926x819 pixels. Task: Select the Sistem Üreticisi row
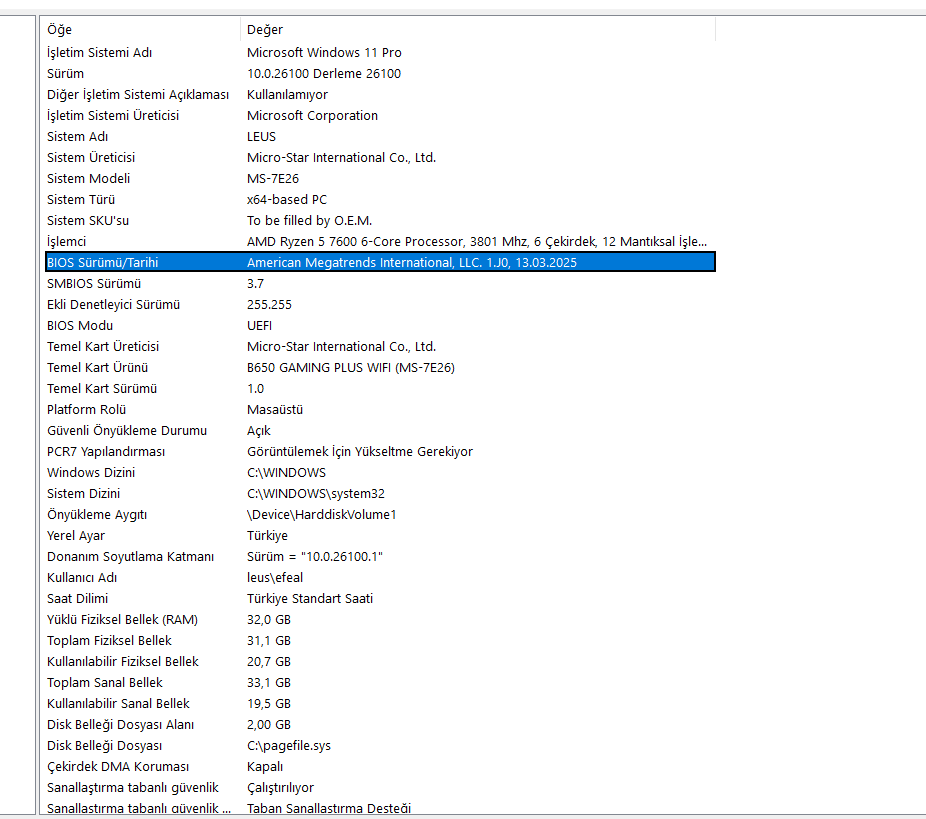pos(380,158)
